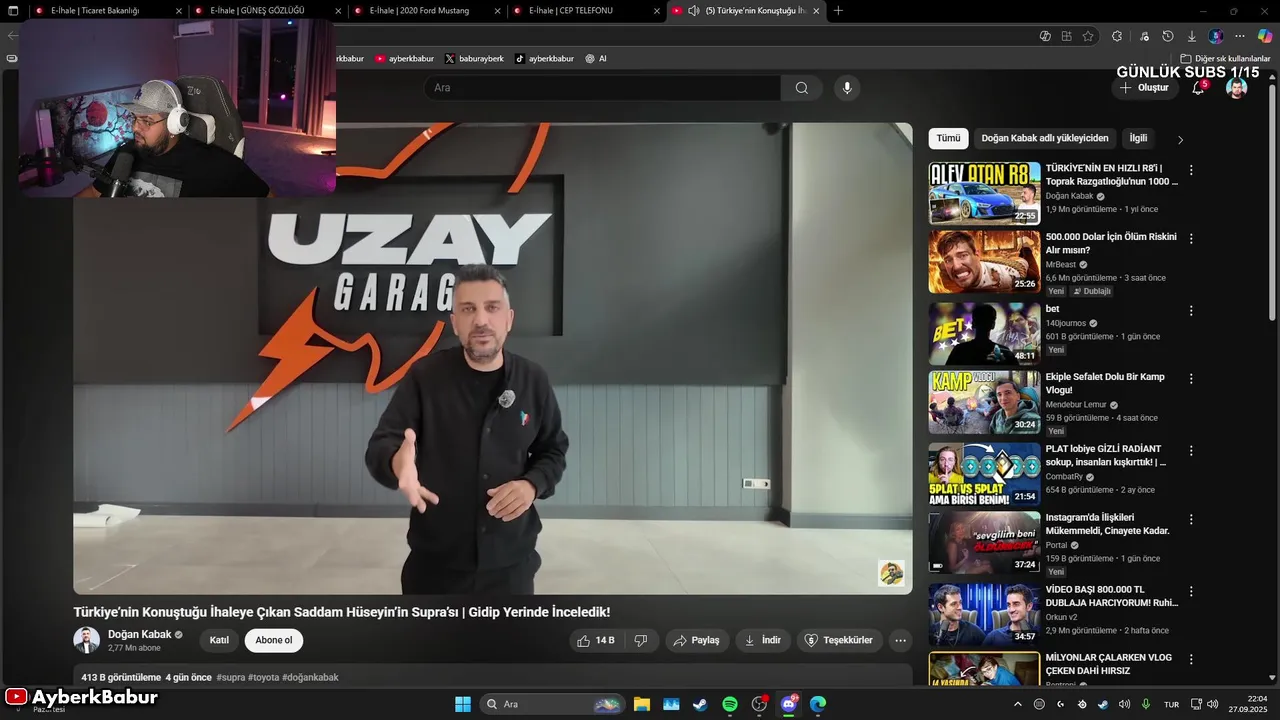Open Doğan Kabak channel name link
The image size is (1280, 720).
140,634
